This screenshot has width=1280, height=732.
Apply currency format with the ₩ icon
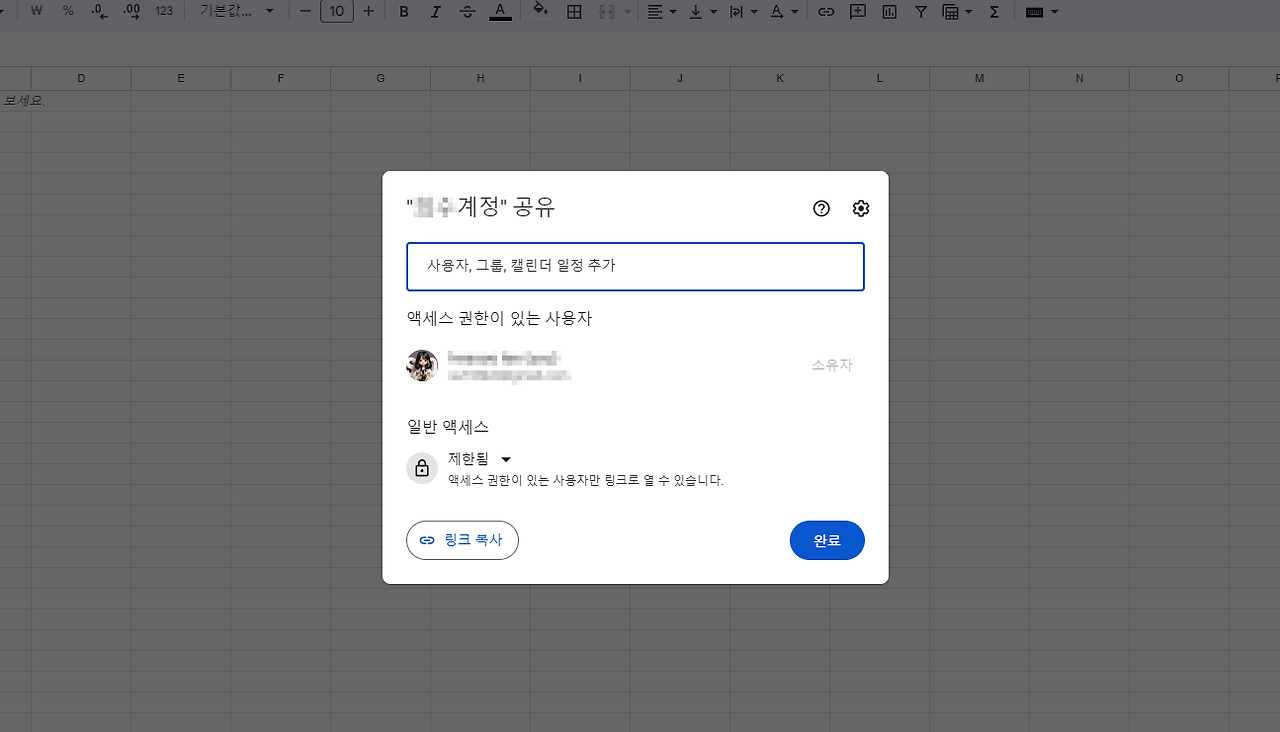35,12
